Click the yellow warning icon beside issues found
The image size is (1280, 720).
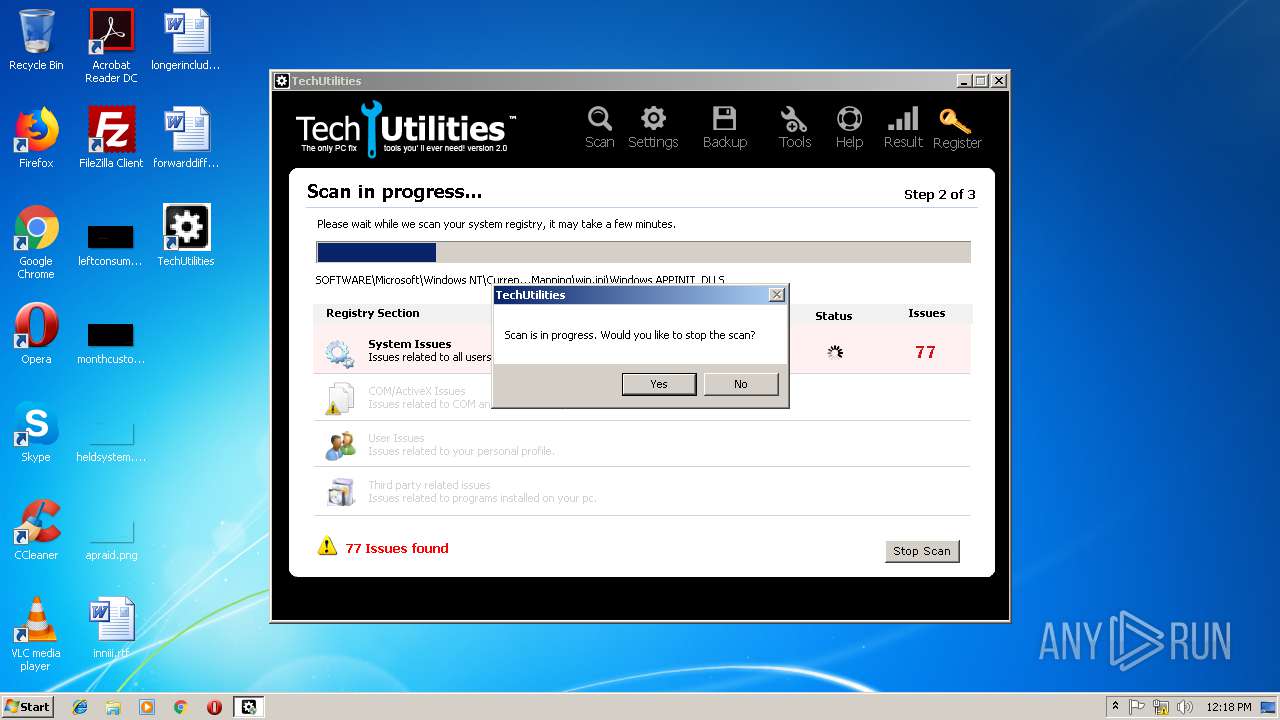point(327,546)
